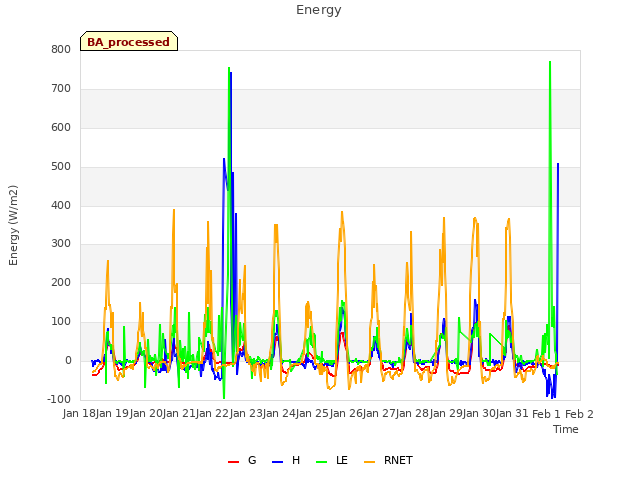Click the Feb 1 x-axis label

(547, 414)
